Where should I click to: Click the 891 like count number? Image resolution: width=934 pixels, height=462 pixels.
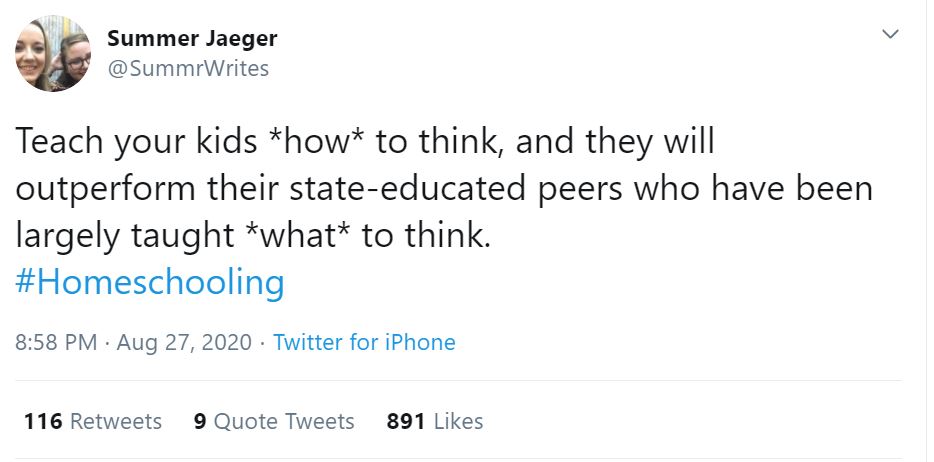pos(407,421)
